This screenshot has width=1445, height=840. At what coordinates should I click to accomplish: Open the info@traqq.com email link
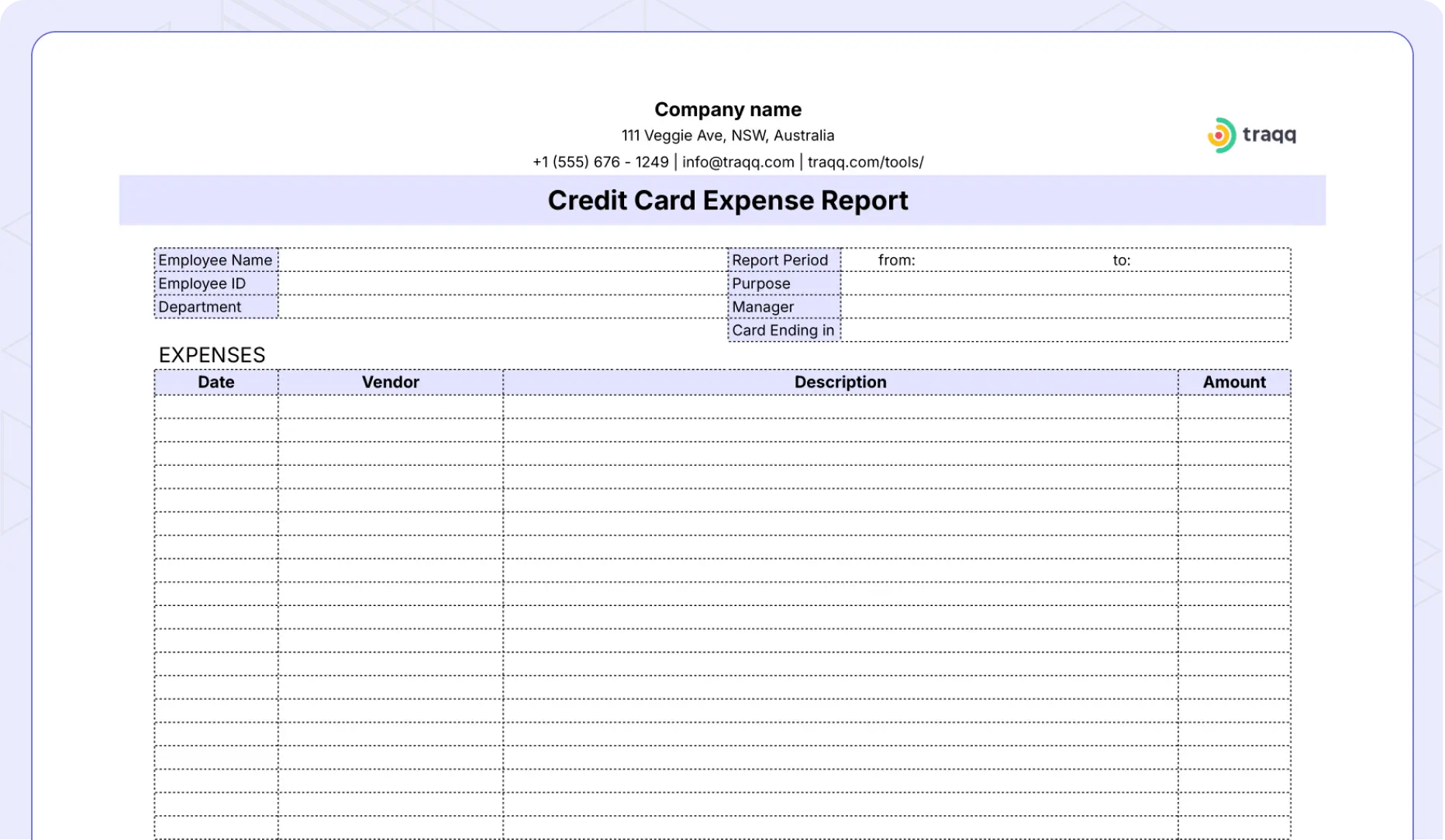[x=738, y=162]
